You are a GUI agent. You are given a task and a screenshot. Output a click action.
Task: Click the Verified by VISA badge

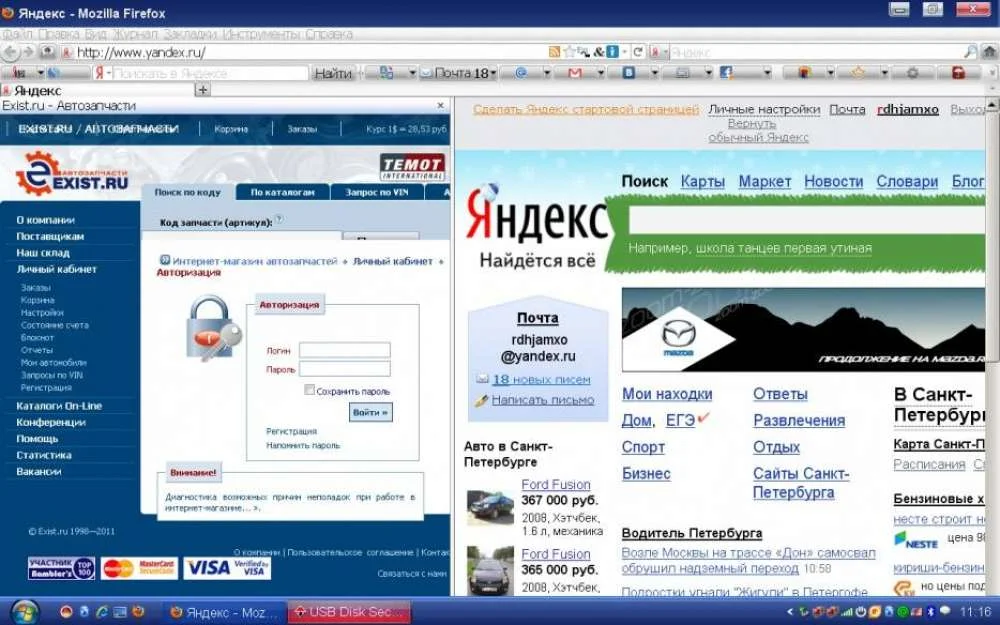pyautogui.click(x=227, y=568)
